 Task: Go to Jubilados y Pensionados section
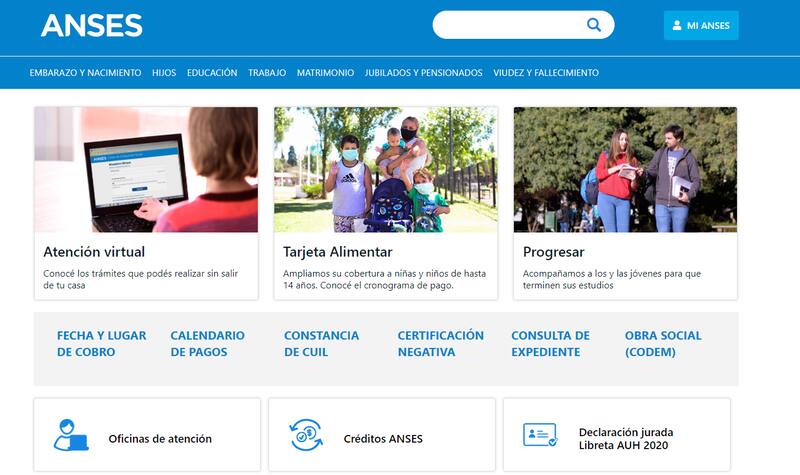point(423,73)
